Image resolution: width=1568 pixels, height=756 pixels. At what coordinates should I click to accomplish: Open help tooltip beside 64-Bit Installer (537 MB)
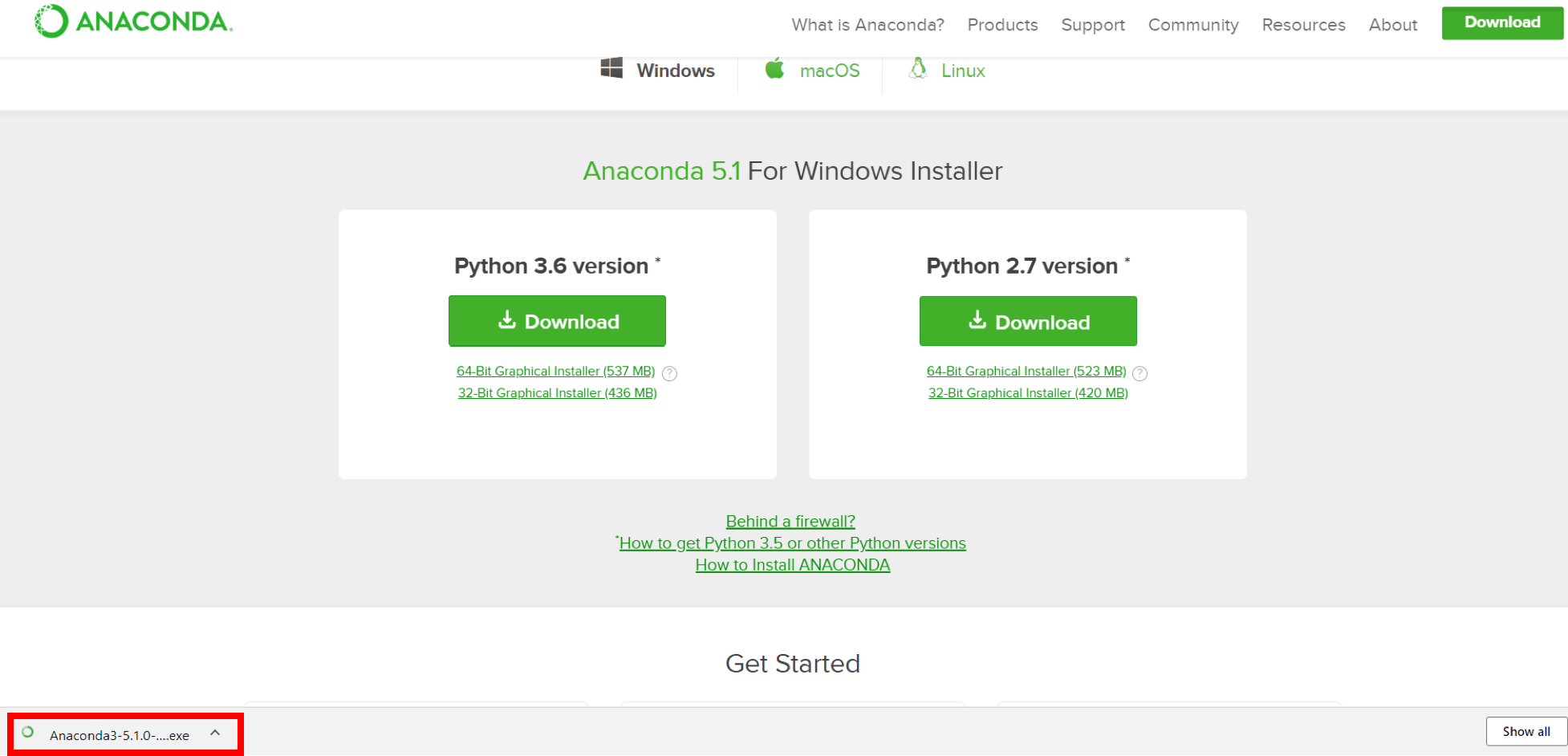(x=669, y=372)
